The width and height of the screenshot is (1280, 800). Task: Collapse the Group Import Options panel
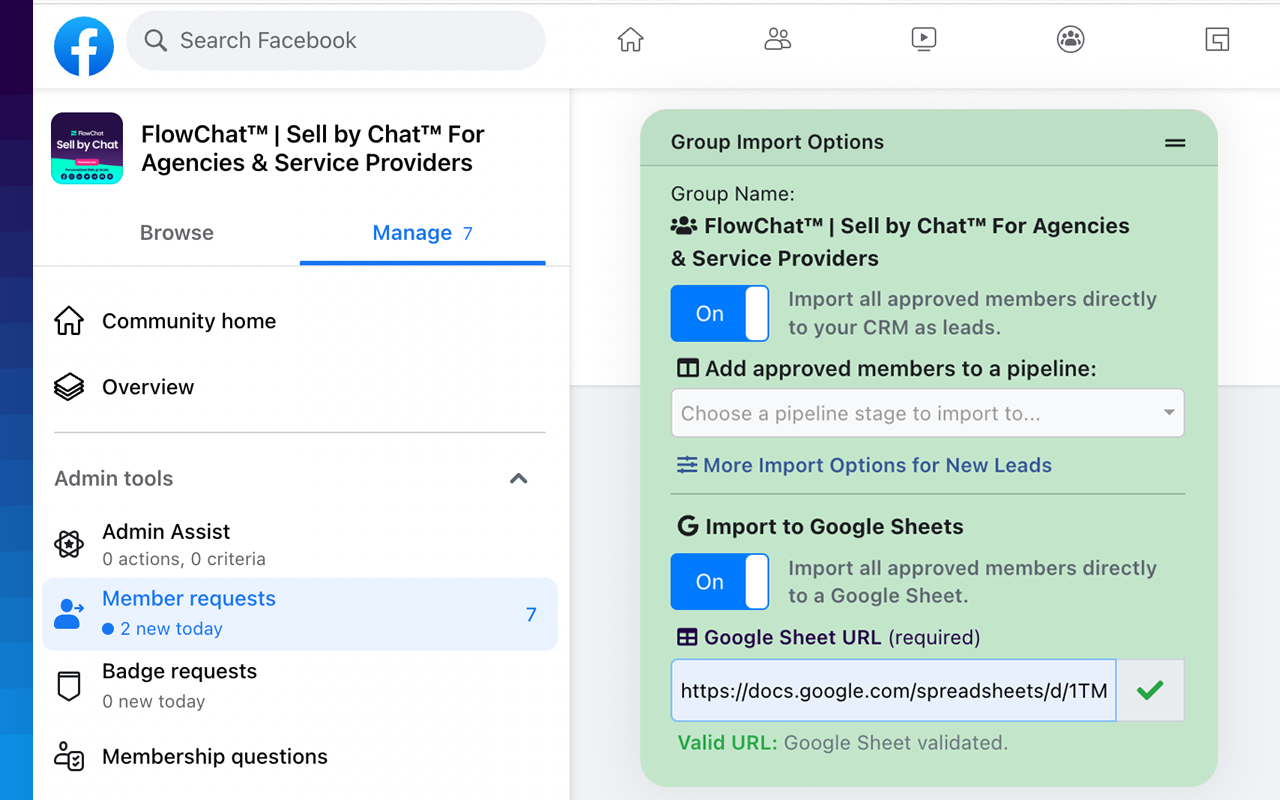[x=1174, y=142]
